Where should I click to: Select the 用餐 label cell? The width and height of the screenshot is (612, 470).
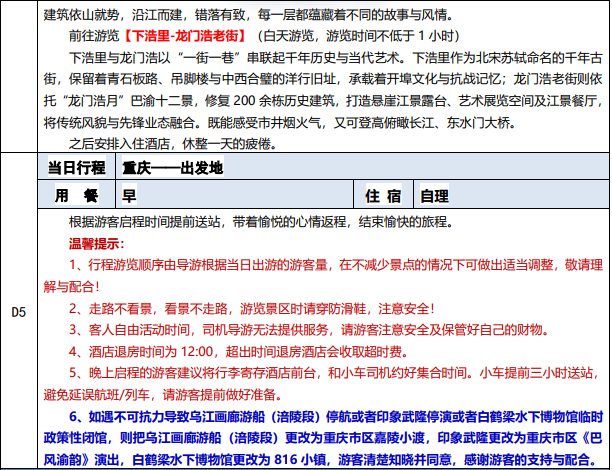click(75, 195)
